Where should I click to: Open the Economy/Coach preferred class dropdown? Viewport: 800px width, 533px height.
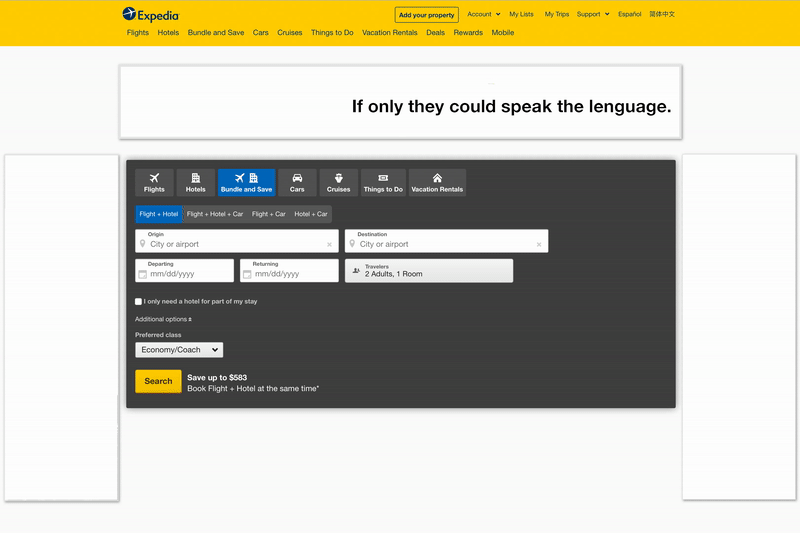click(x=179, y=350)
